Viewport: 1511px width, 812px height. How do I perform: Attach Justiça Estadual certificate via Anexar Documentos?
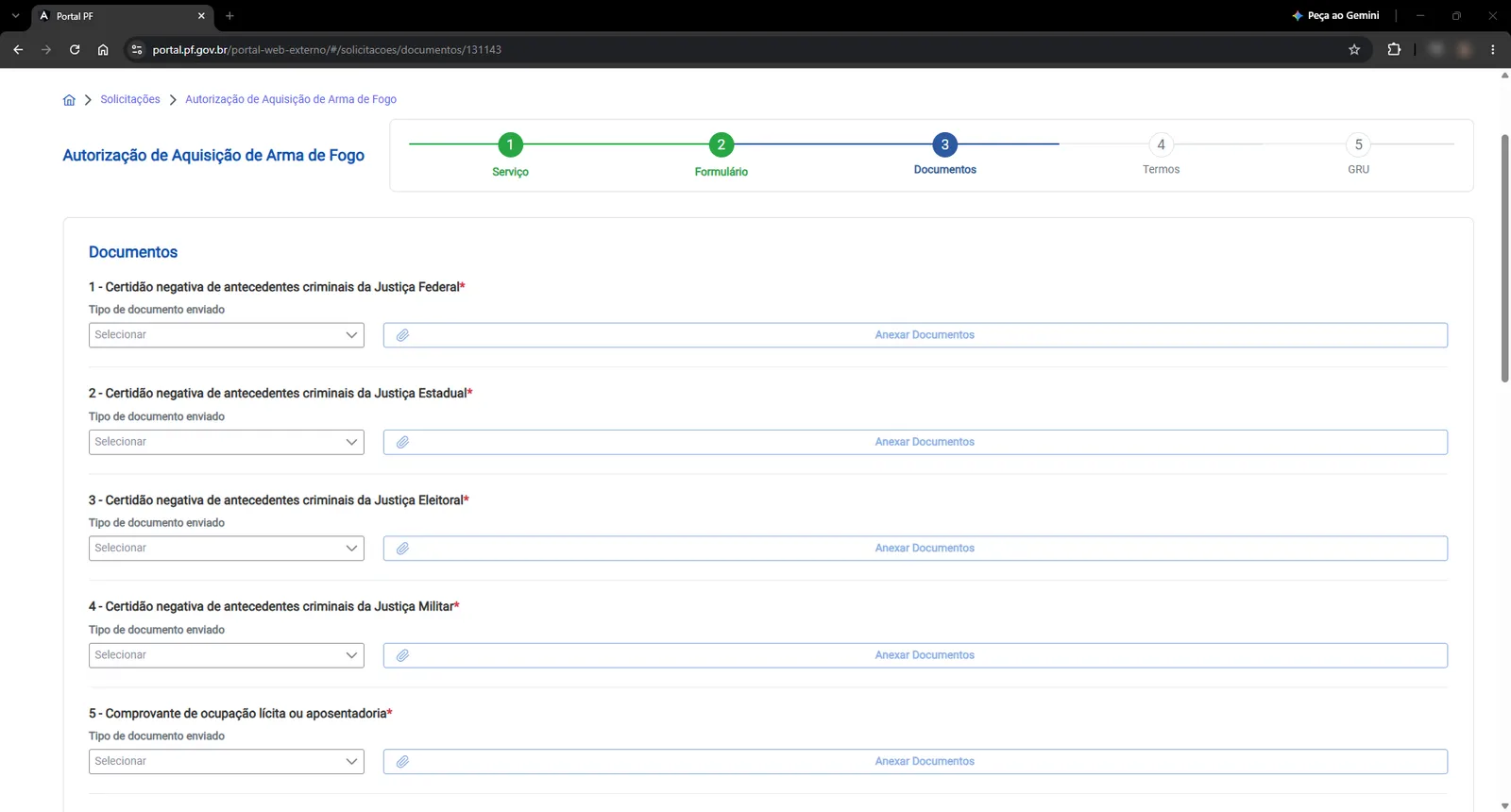click(915, 442)
